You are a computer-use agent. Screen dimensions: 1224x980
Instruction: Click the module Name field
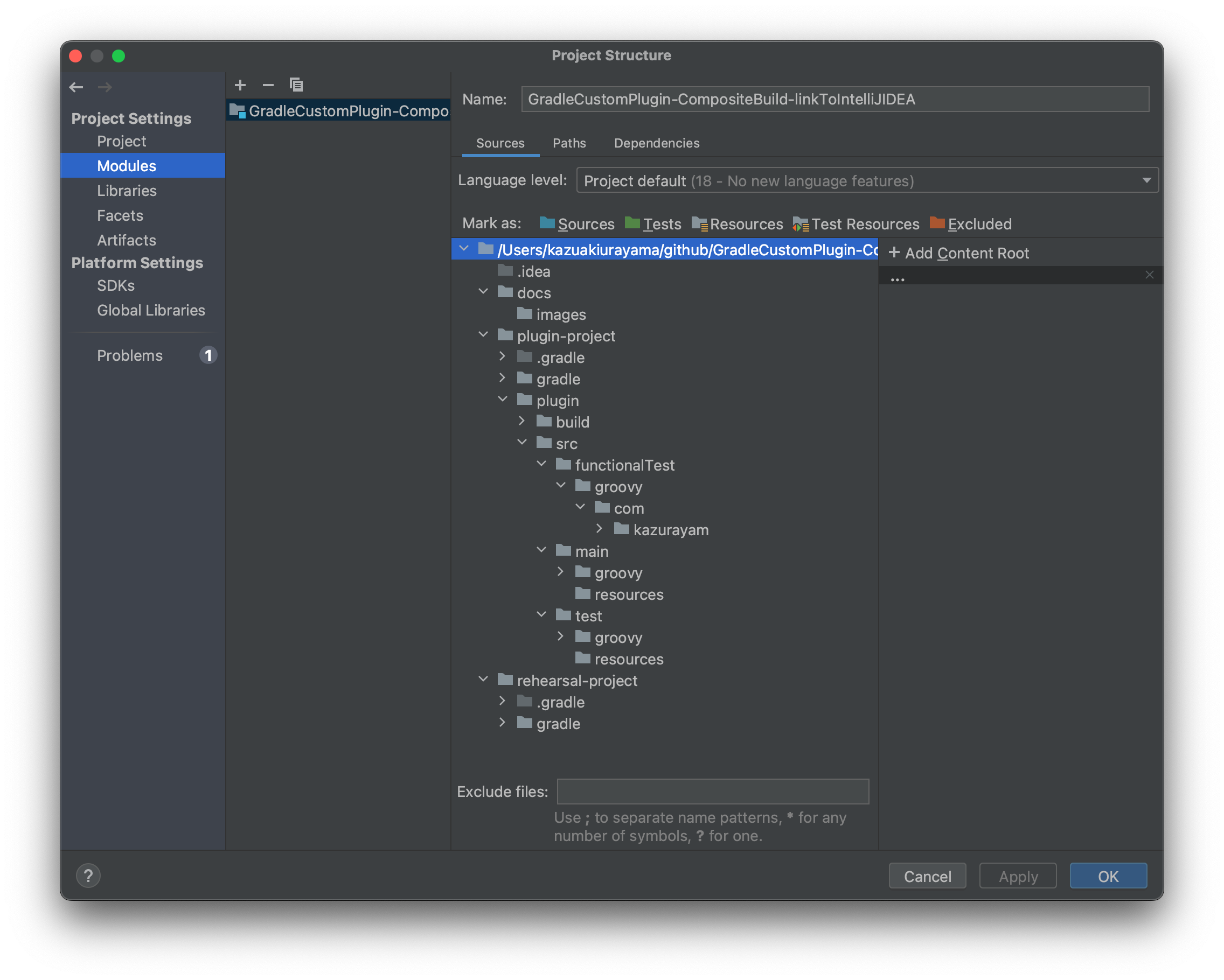[x=835, y=99]
